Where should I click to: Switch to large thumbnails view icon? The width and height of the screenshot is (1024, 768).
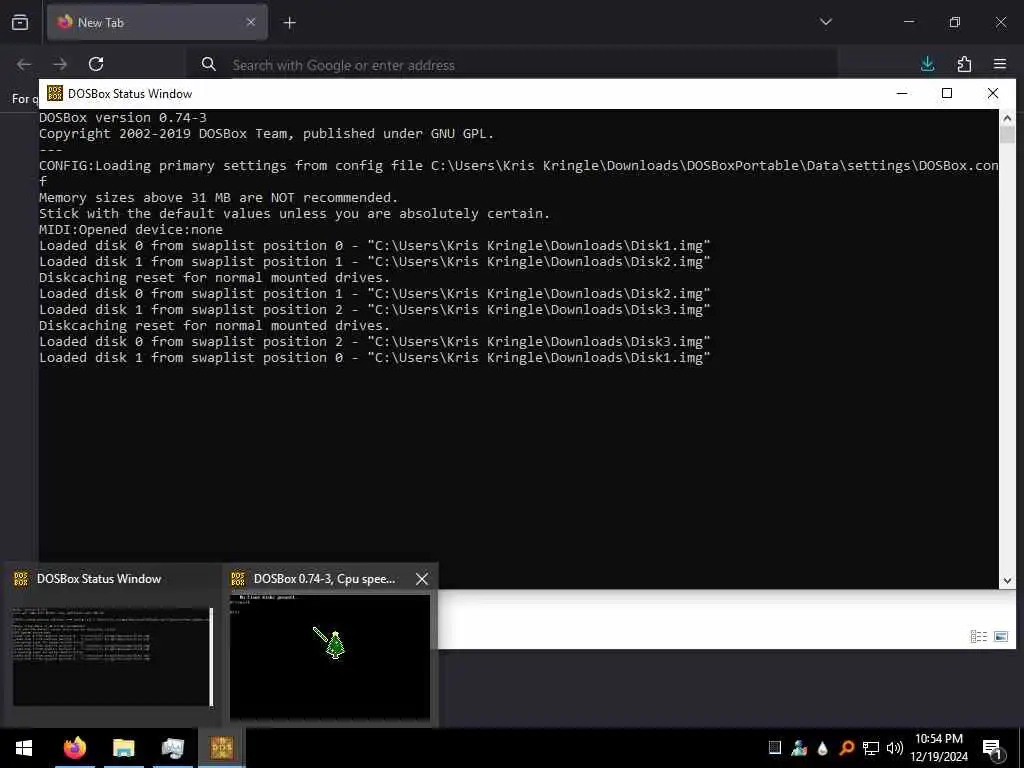click(1000, 636)
